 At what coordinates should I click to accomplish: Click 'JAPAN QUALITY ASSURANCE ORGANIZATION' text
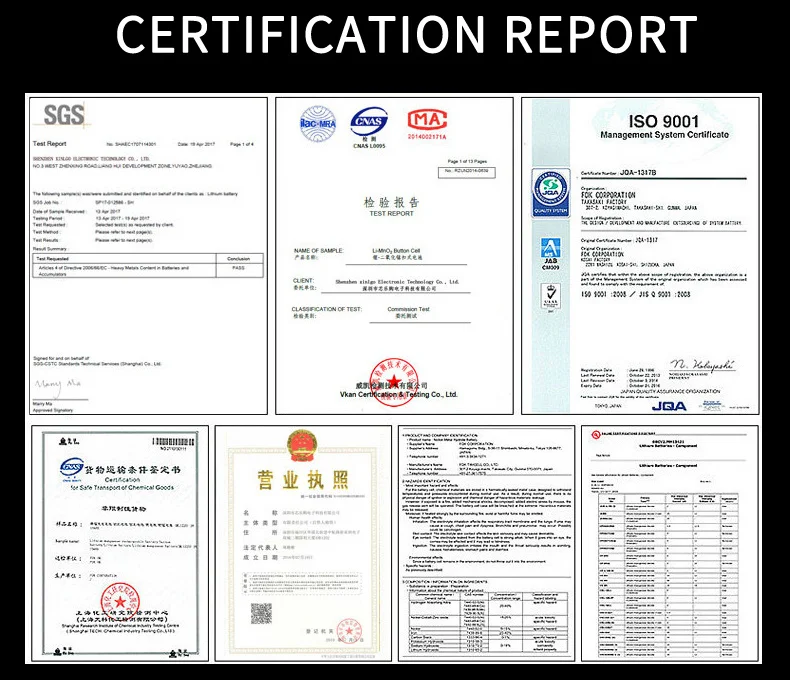pos(670,391)
